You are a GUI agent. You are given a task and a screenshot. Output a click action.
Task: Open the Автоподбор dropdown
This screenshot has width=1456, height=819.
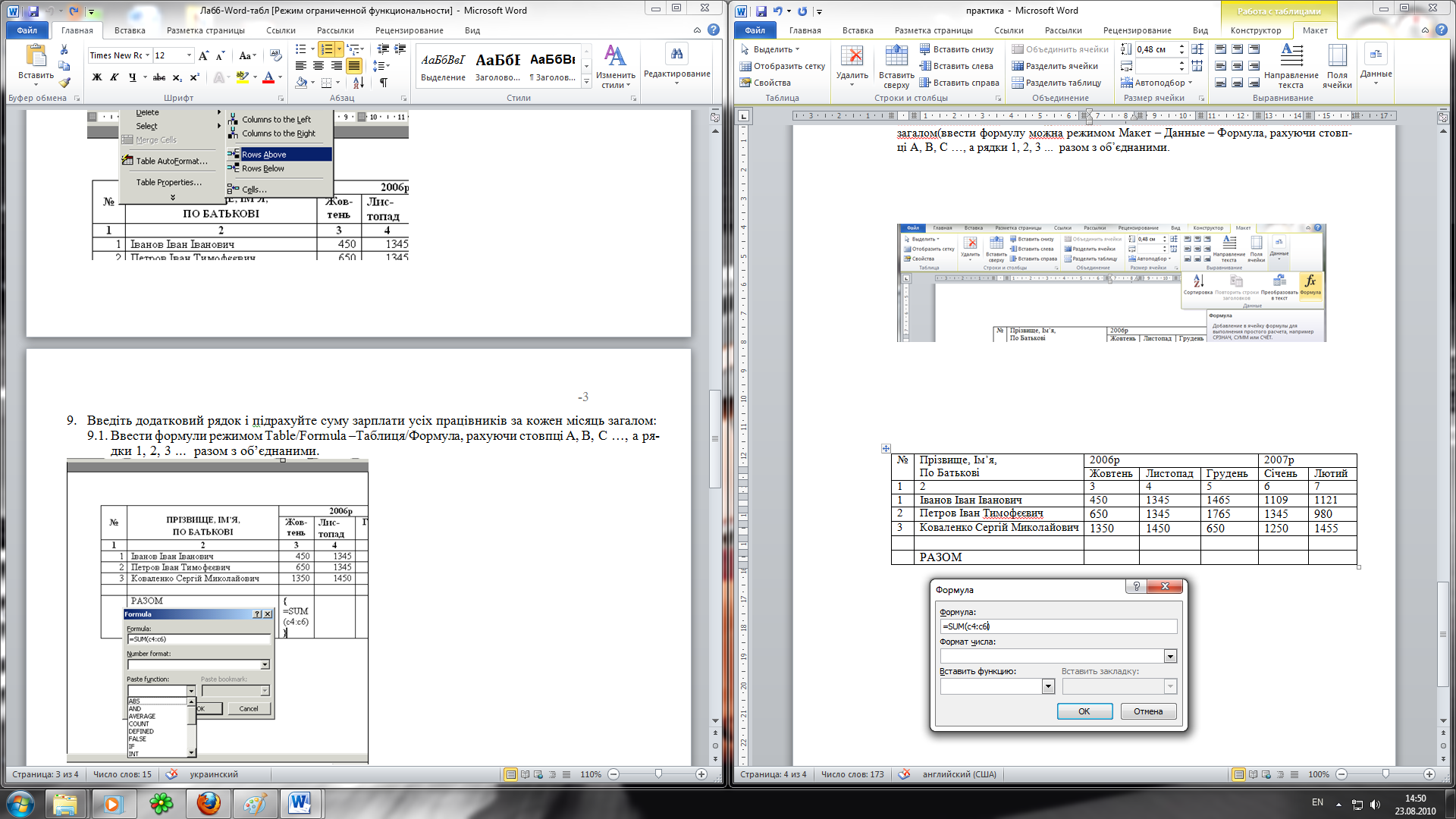1156,83
